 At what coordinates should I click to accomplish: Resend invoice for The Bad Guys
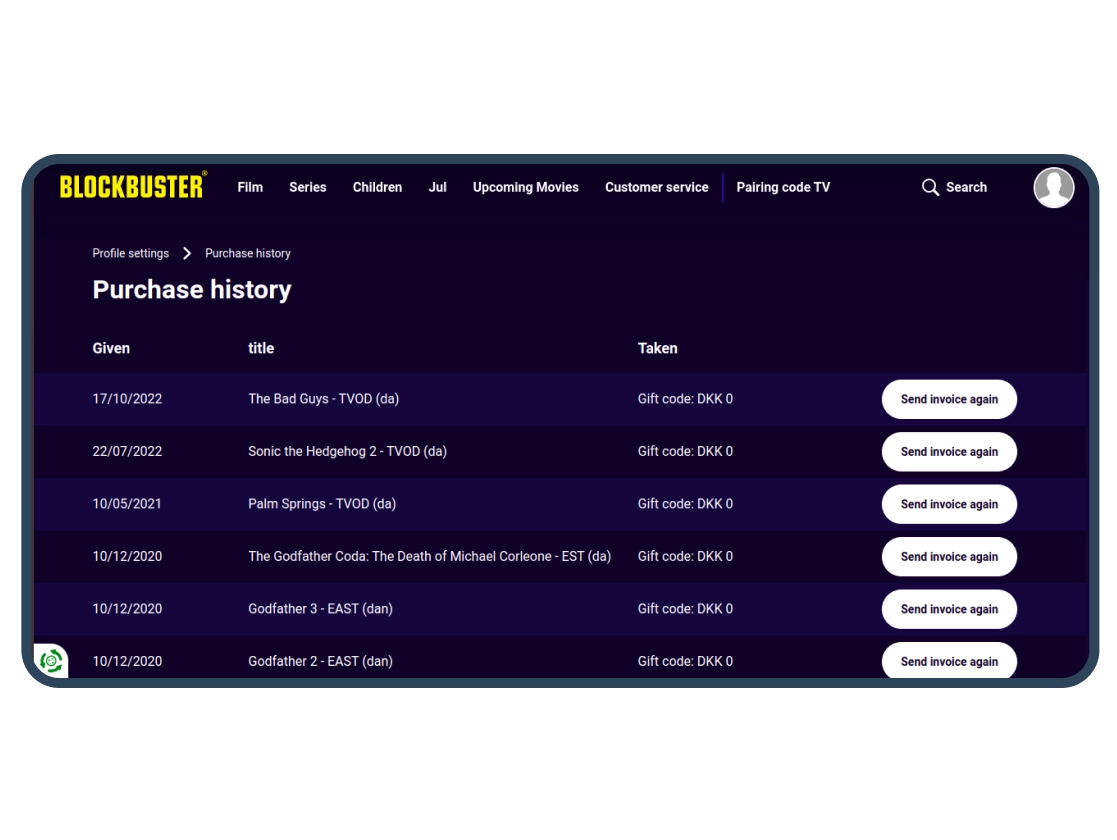click(x=949, y=399)
